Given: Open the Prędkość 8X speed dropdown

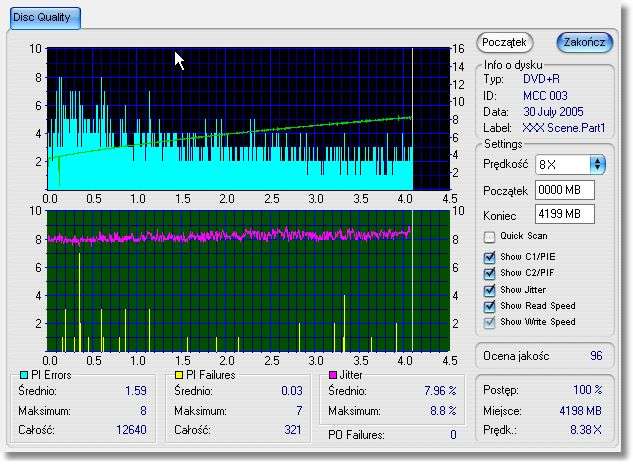Looking at the screenshot, I should 570,164.
